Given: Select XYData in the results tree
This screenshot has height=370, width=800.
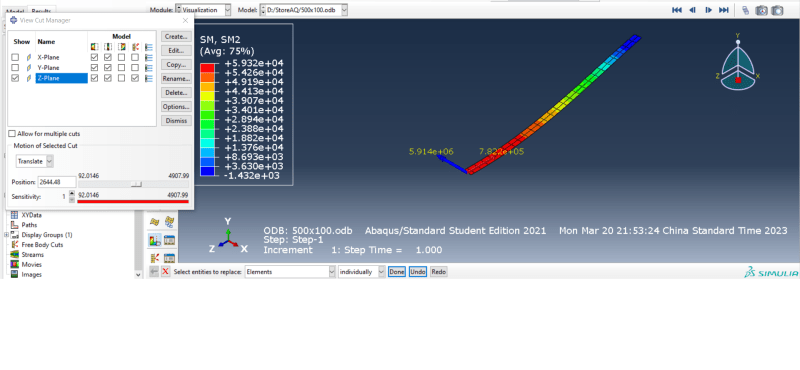Looking at the screenshot, I should click(31, 215).
